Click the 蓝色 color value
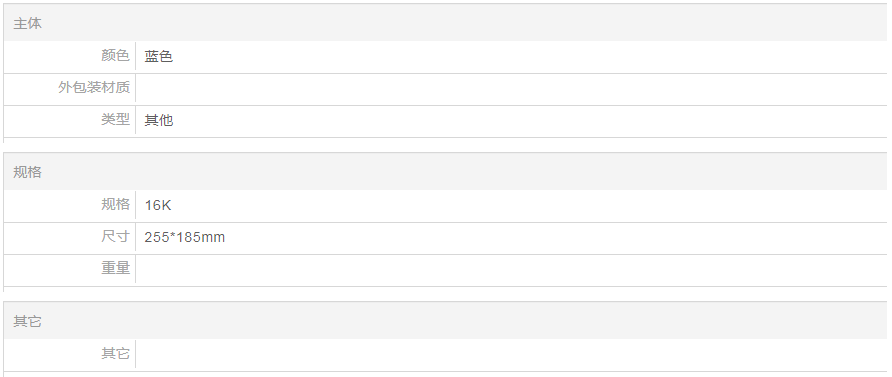The width and height of the screenshot is (892, 377). (159, 56)
